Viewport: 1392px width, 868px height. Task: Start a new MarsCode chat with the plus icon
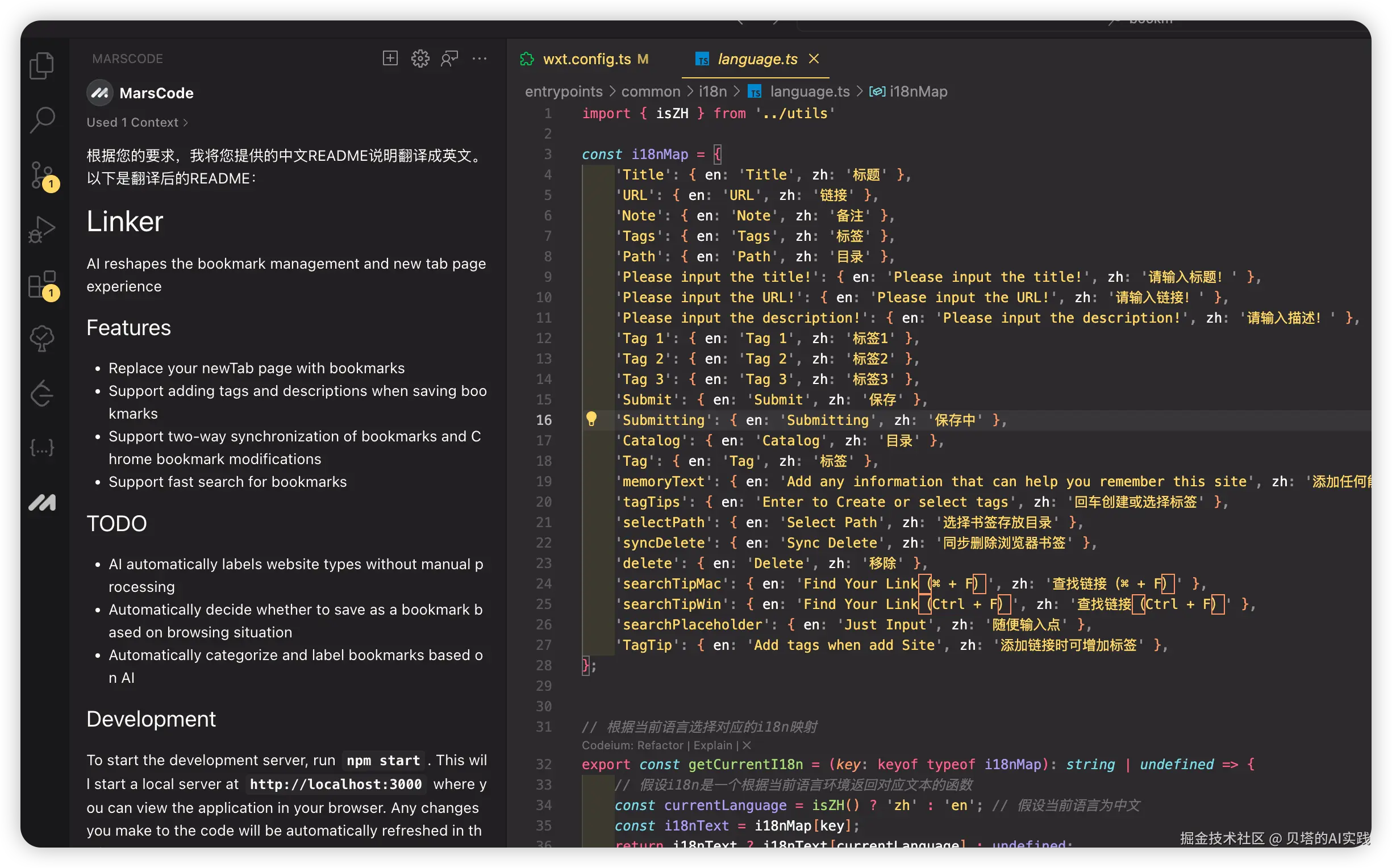click(390, 58)
